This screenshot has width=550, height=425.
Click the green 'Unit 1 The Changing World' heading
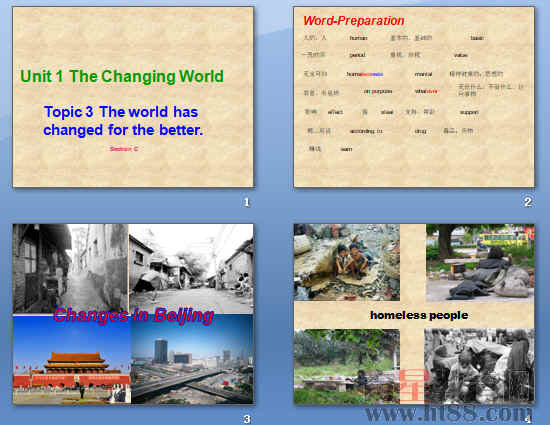[x=122, y=76]
